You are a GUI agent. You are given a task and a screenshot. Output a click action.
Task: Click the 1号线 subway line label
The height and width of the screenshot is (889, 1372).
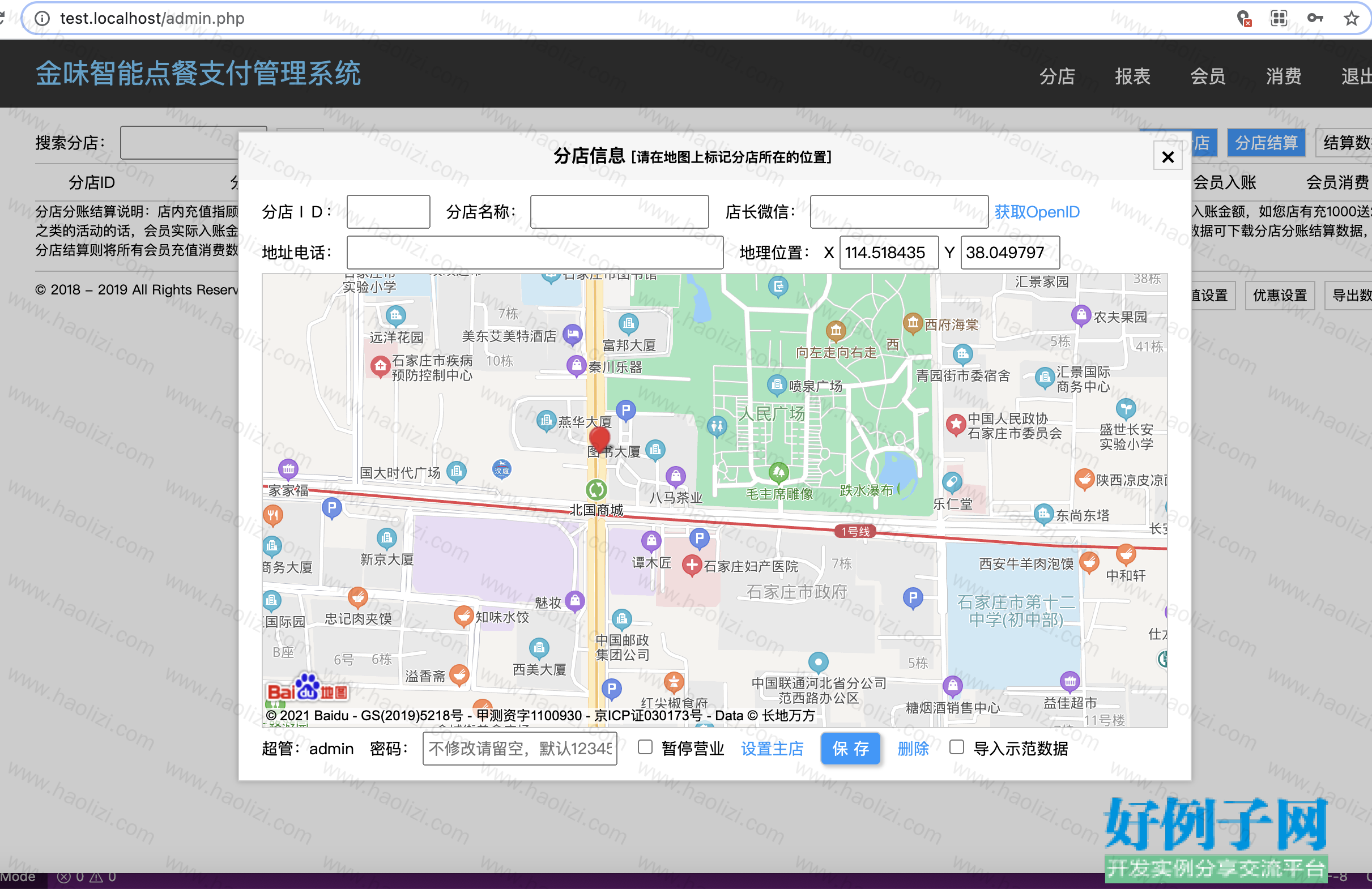855,531
